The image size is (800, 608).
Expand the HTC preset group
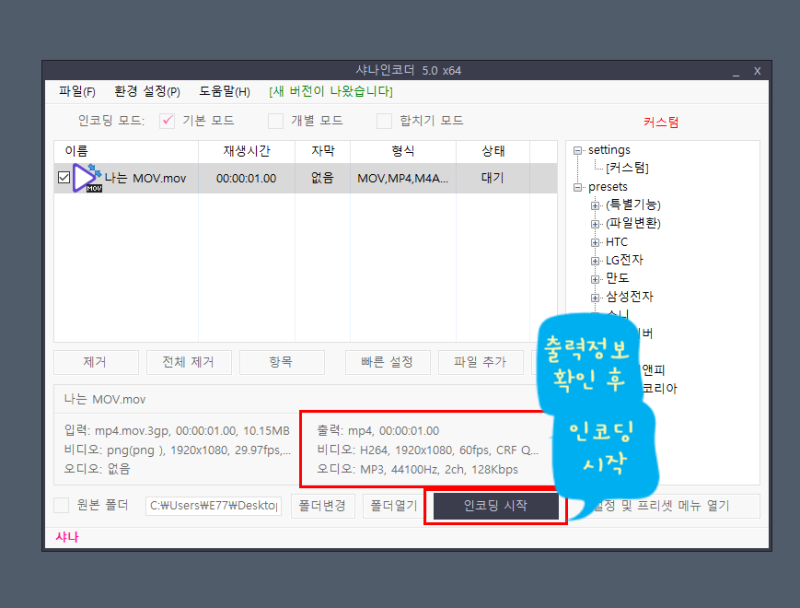tap(595, 242)
